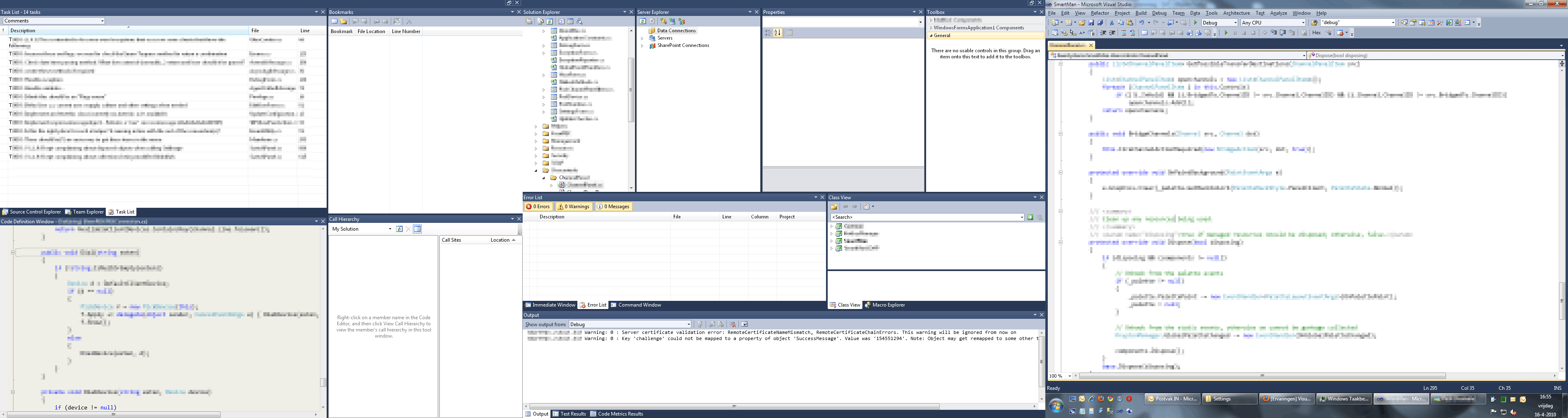Click the Connect to Server icon in Server Explorer
The height and width of the screenshot is (418, 1568).
[673, 21]
